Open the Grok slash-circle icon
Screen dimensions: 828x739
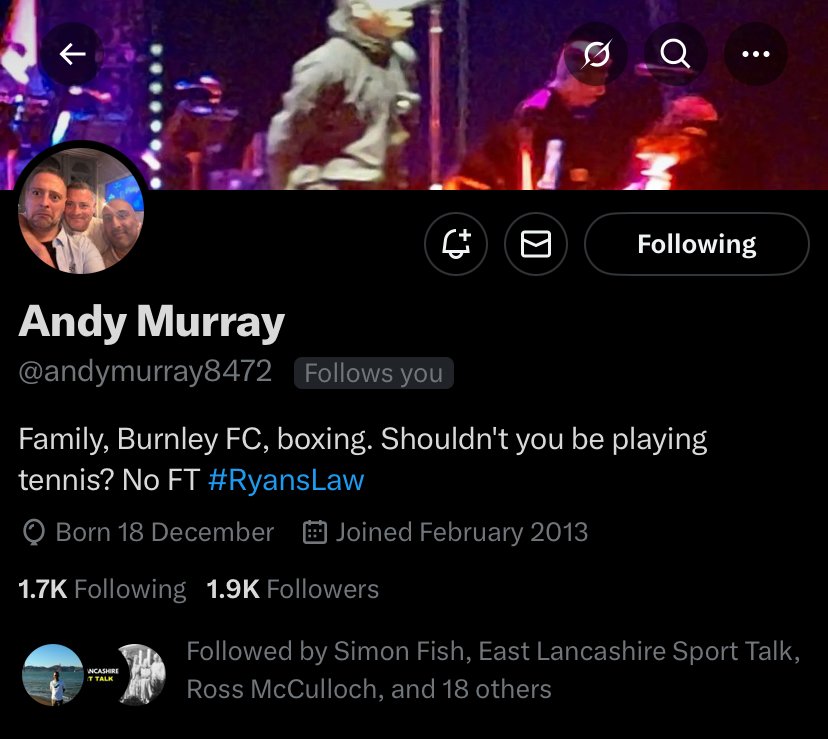(x=596, y=54)
